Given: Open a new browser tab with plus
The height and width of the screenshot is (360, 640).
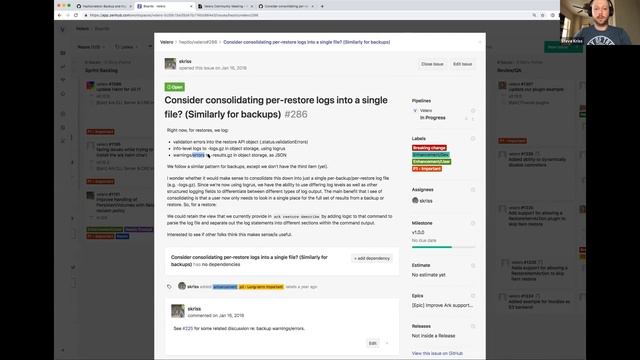Looking at the screenshot, I should (x=322, y=6).
